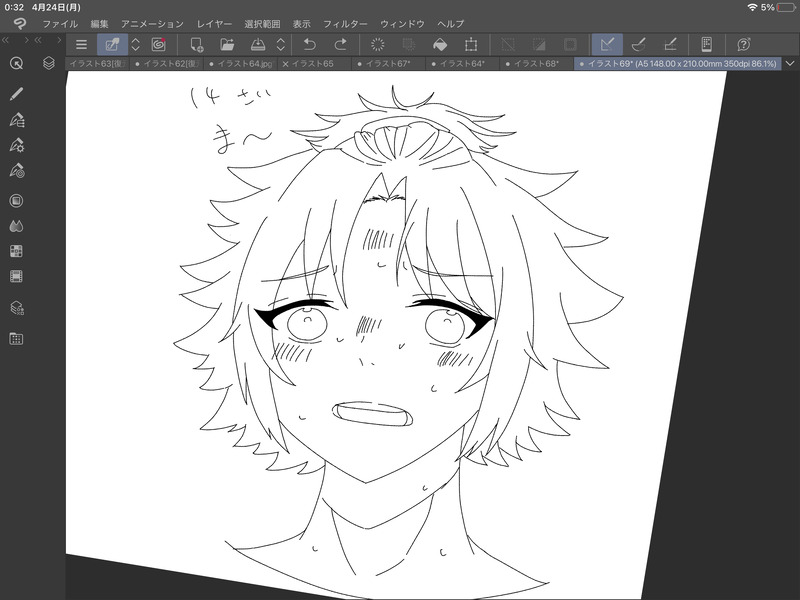Open the material palette icon
Screen dimensions: 800x600
pos(17,308)
